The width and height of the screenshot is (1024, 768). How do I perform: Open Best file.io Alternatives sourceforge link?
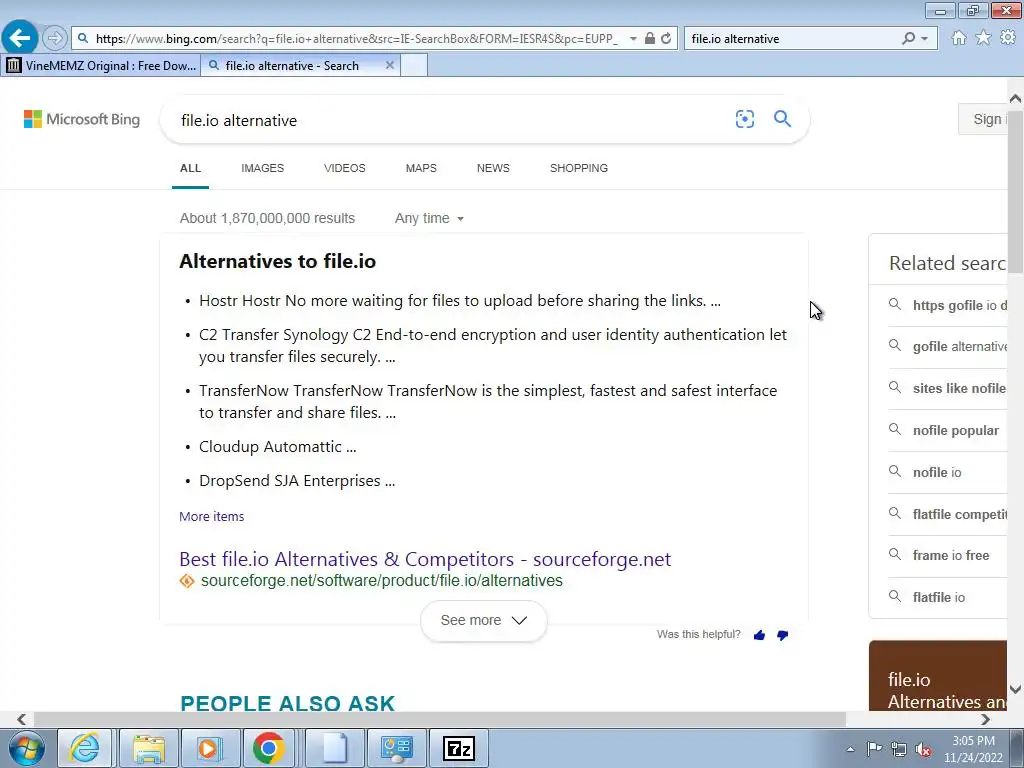(425, 559)
